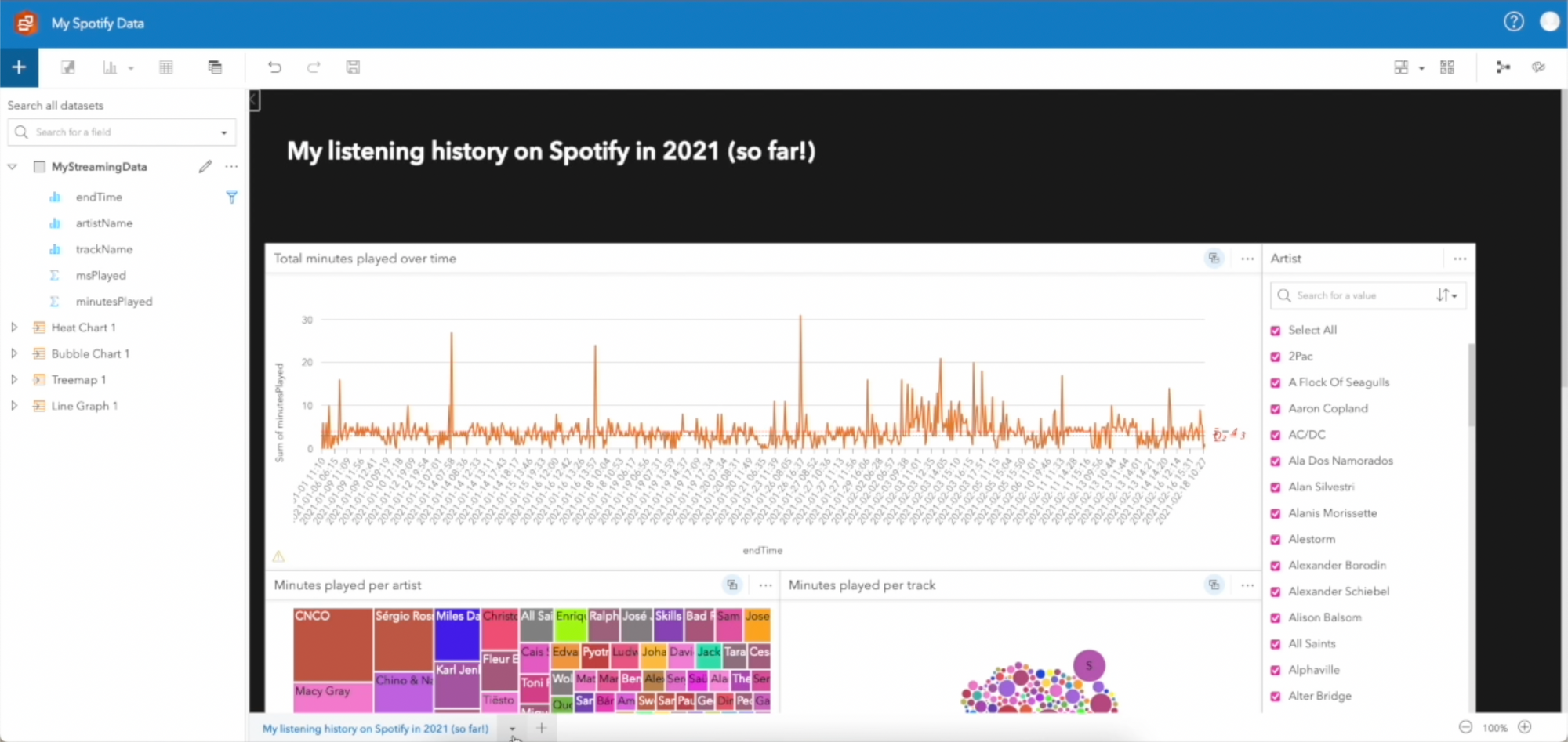Collapse the data pane arrow
The image size is (1568, 742).
coord(255,100)
